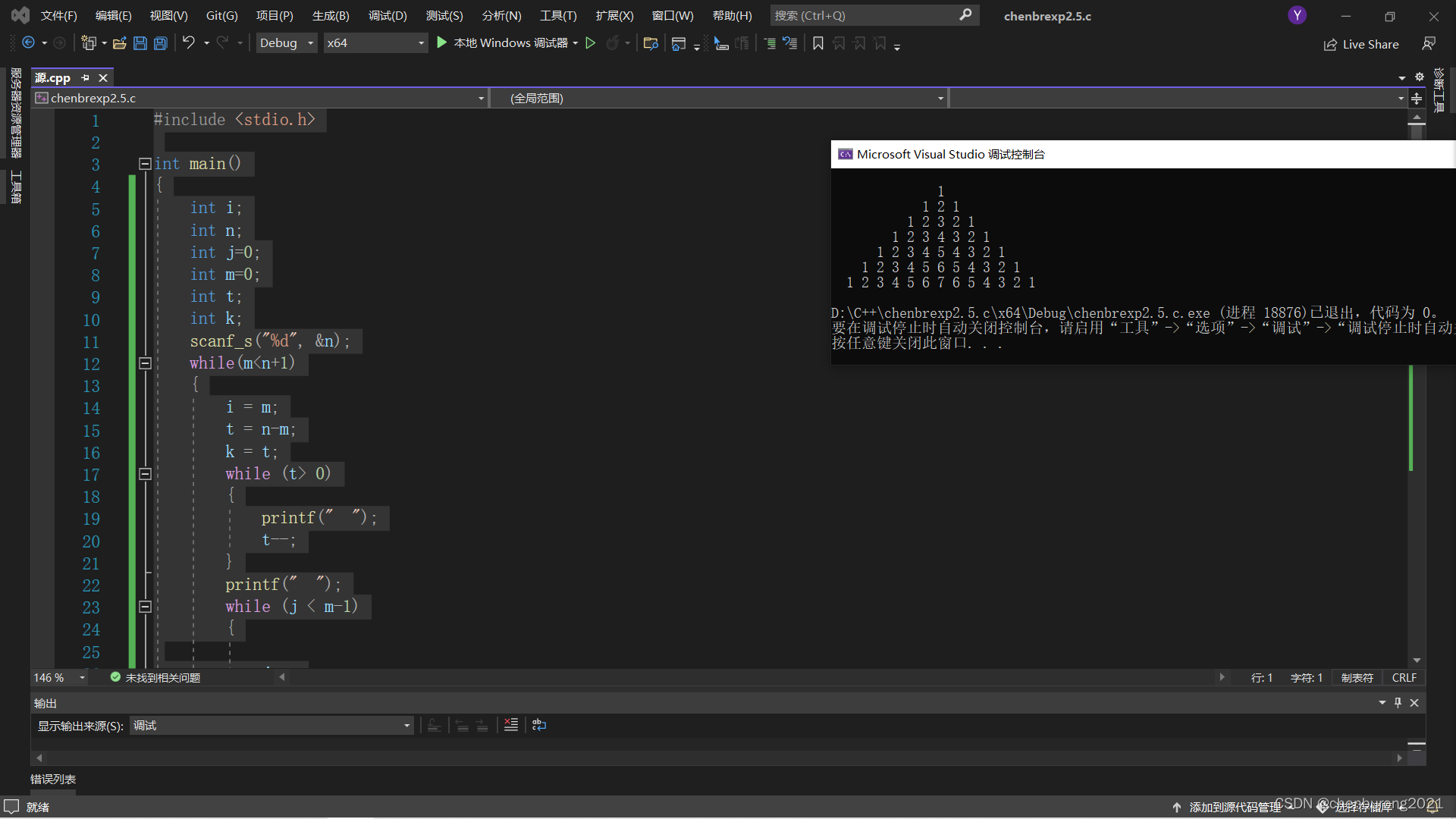Click the search magnifier icon in search box

coord(965,15)
